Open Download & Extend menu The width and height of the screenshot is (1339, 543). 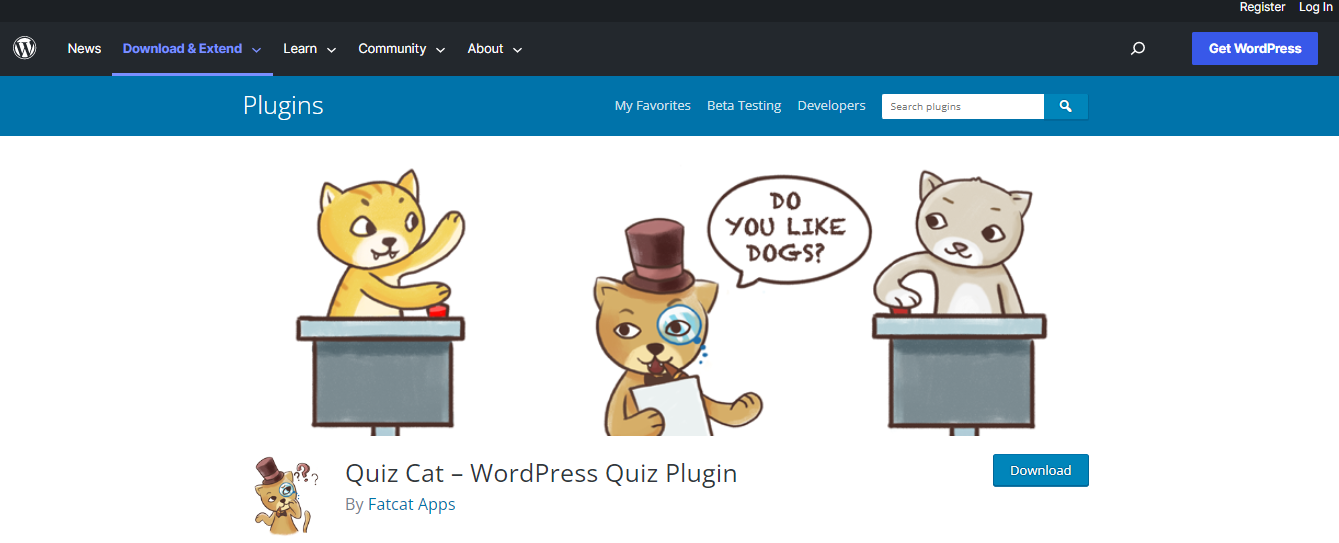183,48
